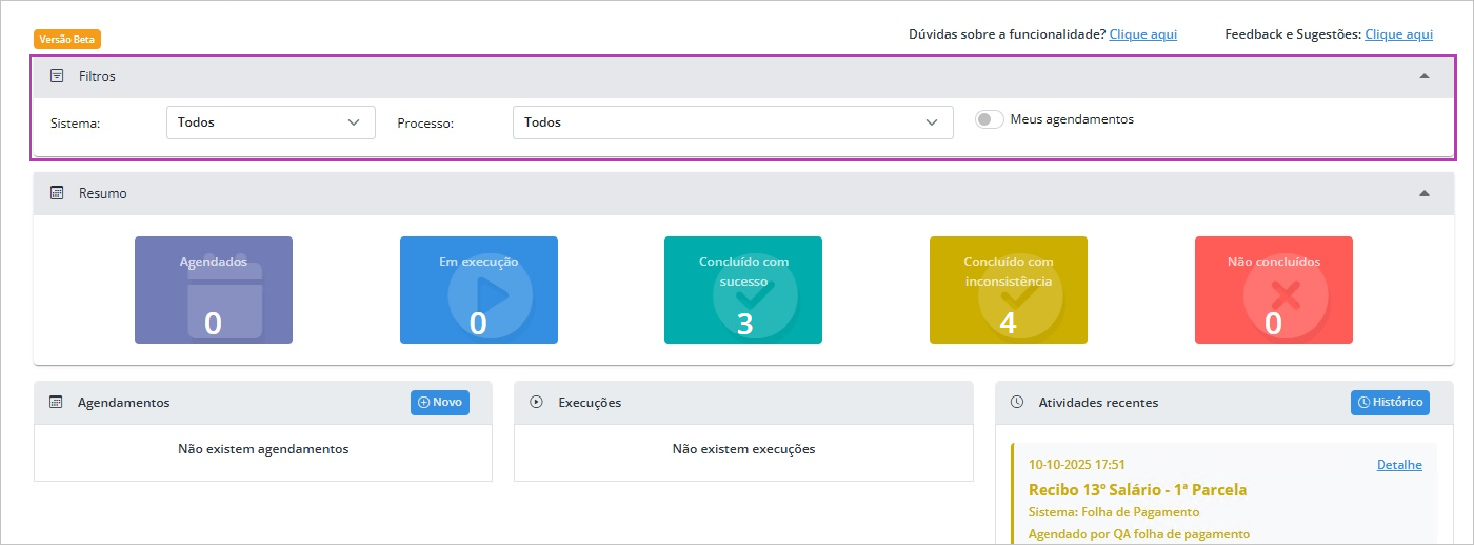Open the Concluído com inconsistência card
This screenshot has height=545, width=1474.
point(1009,290)
